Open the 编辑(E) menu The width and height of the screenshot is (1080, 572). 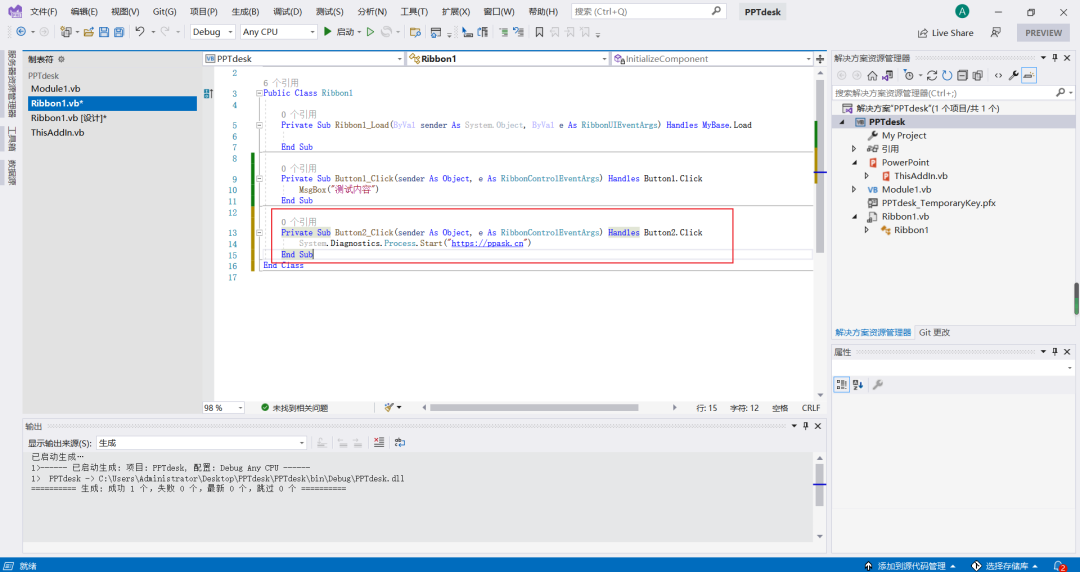[84, 12]
